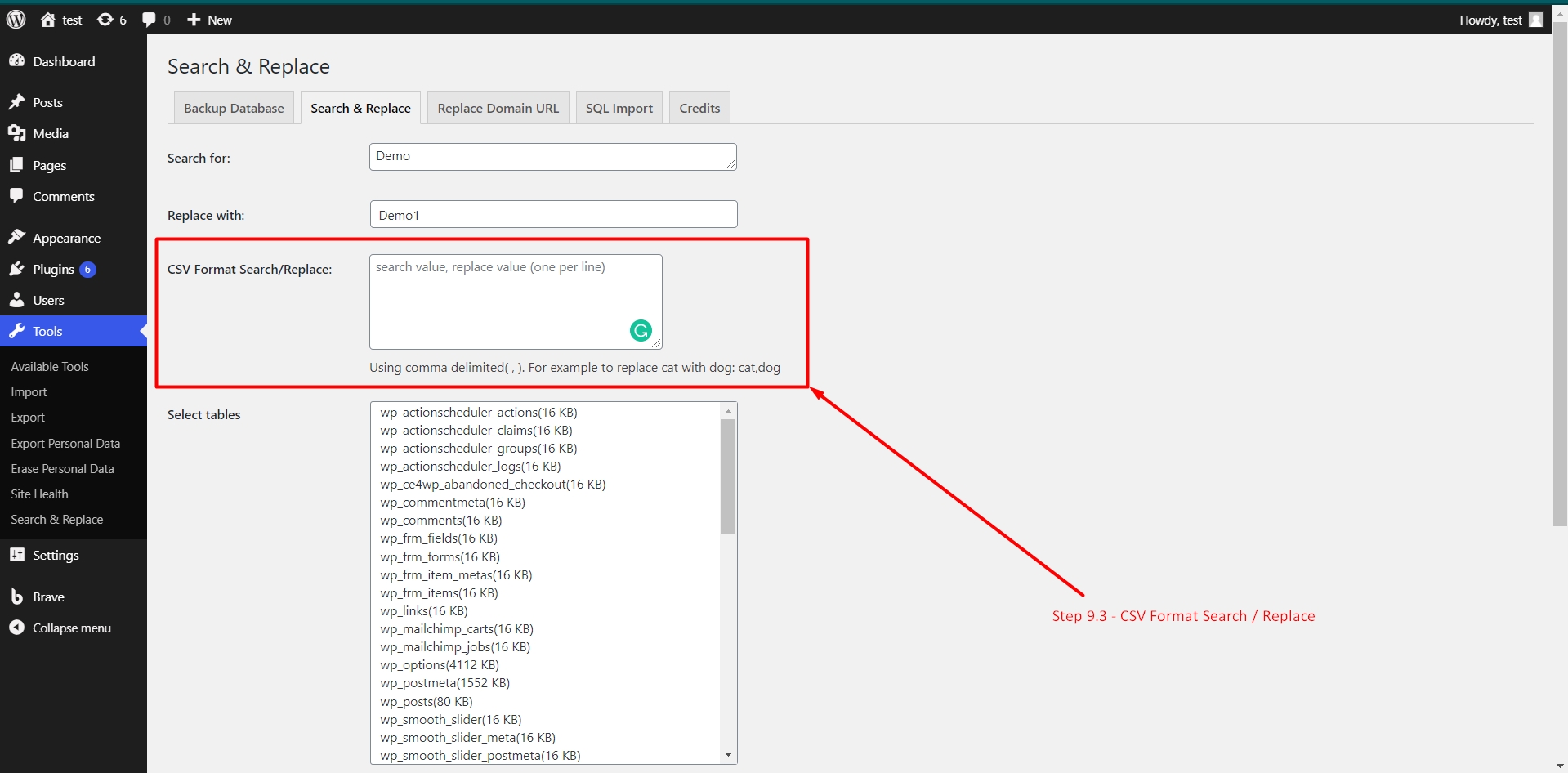
Task: Select wp_posts(80 KB) table
Action: [x=427, y=702]
